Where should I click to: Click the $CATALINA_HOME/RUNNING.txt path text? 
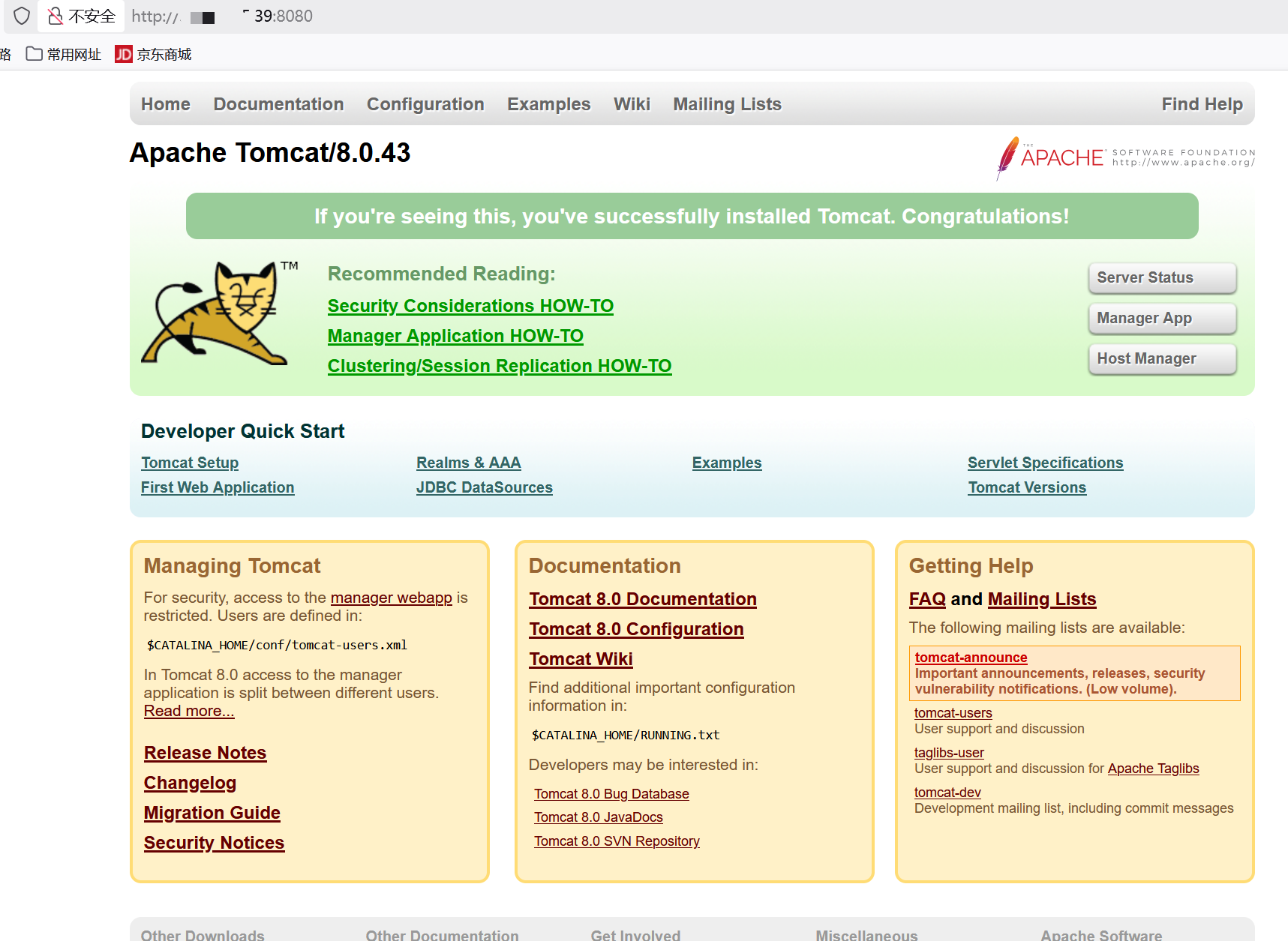click(626, 735)
